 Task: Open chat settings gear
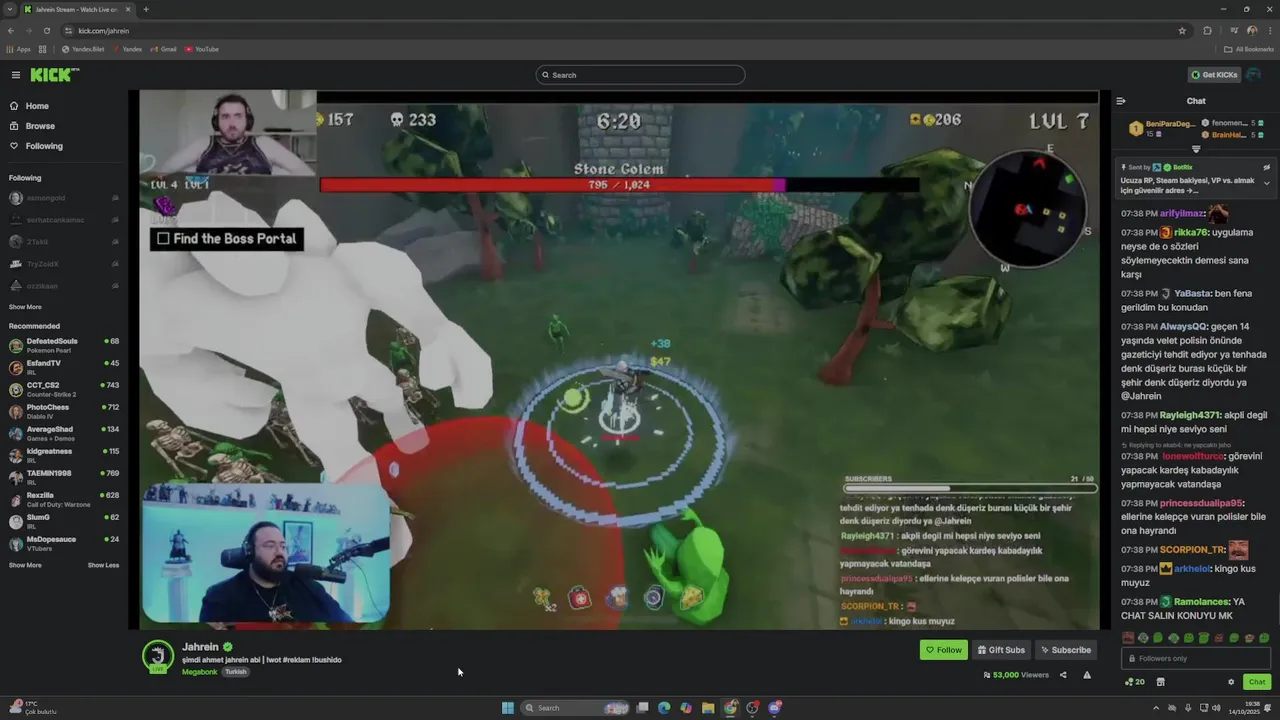(1231, 682)
